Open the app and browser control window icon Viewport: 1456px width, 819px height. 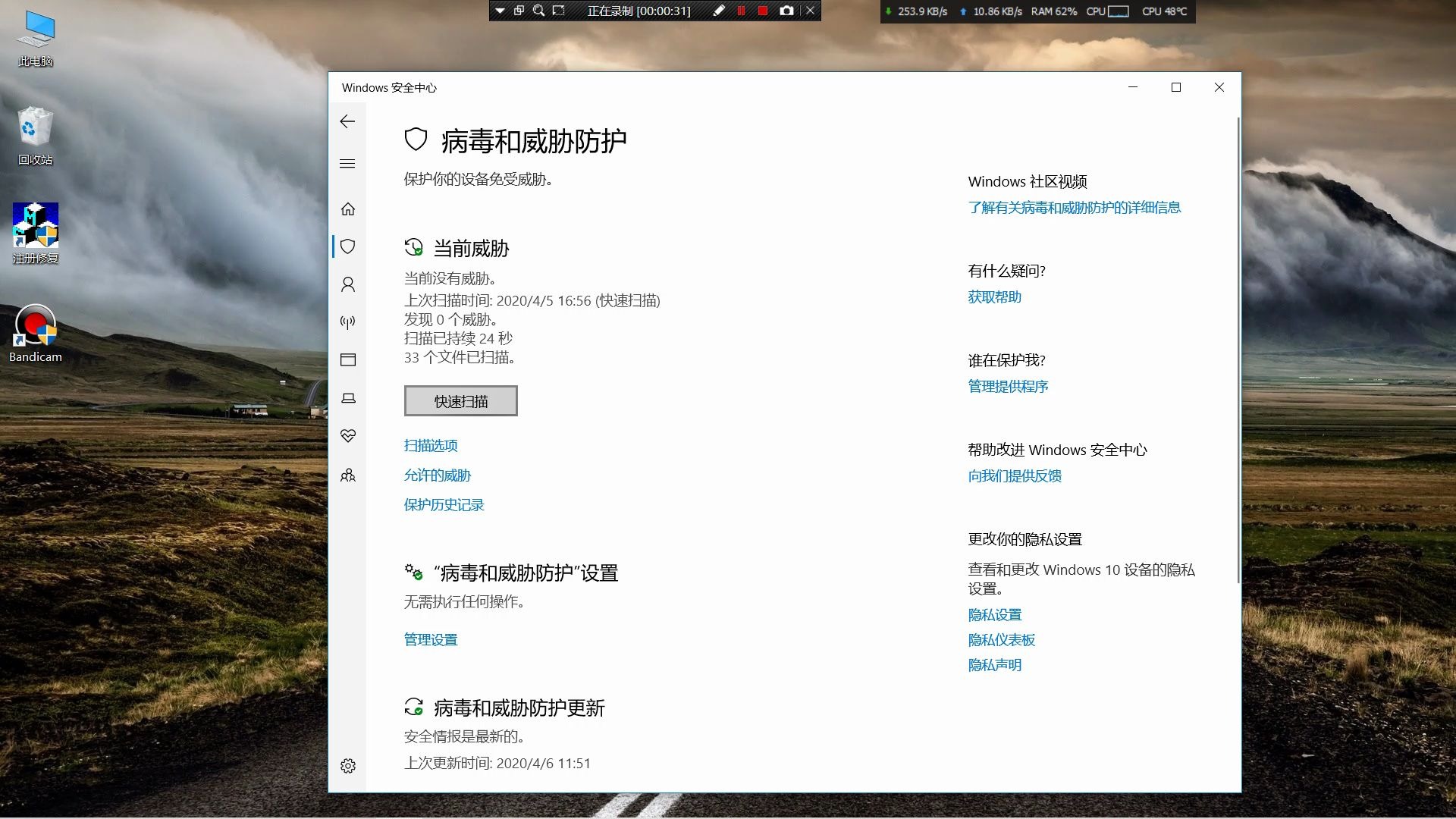pos(348,360)
